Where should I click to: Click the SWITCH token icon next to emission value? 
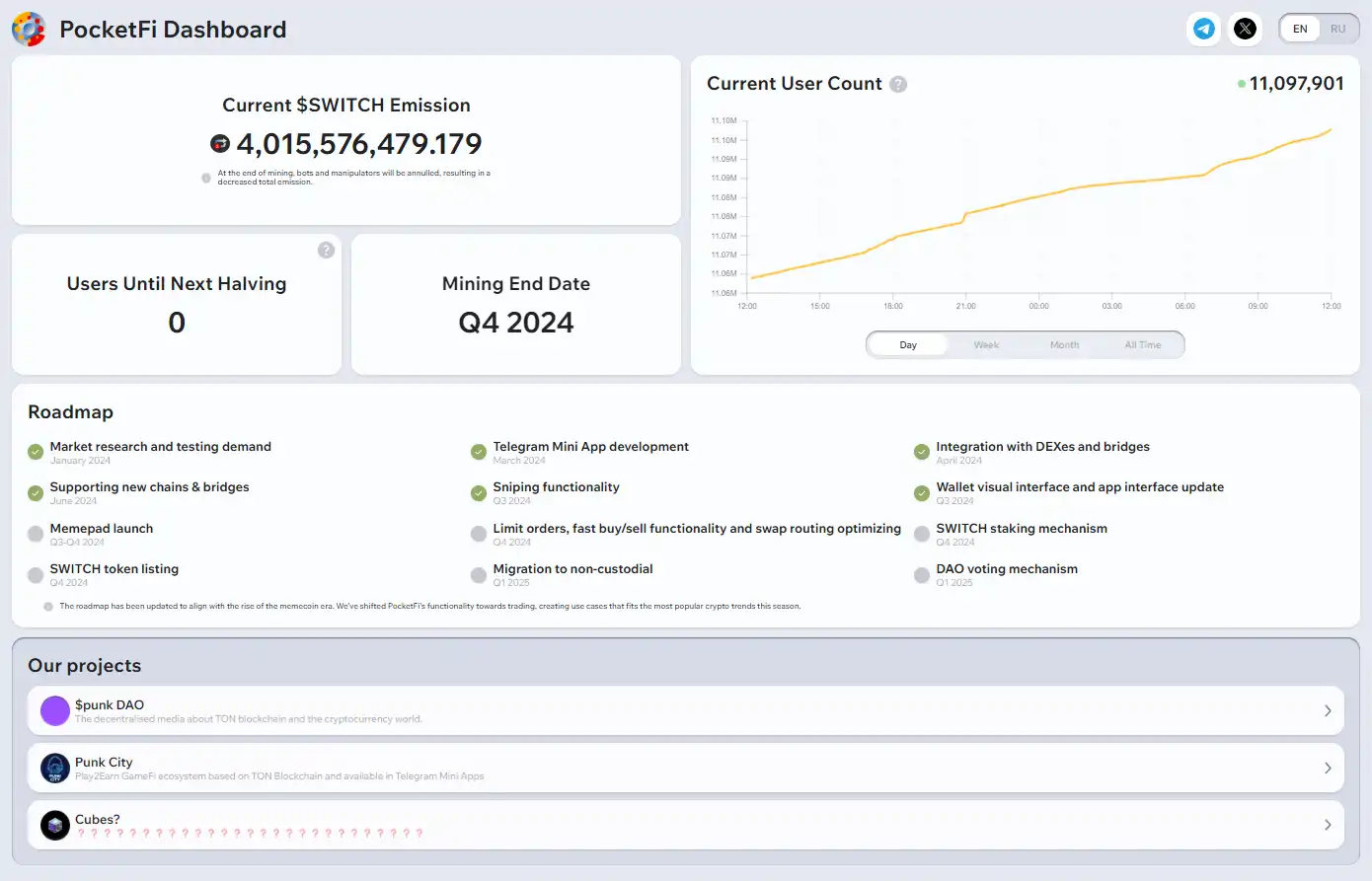click(220, 144)
